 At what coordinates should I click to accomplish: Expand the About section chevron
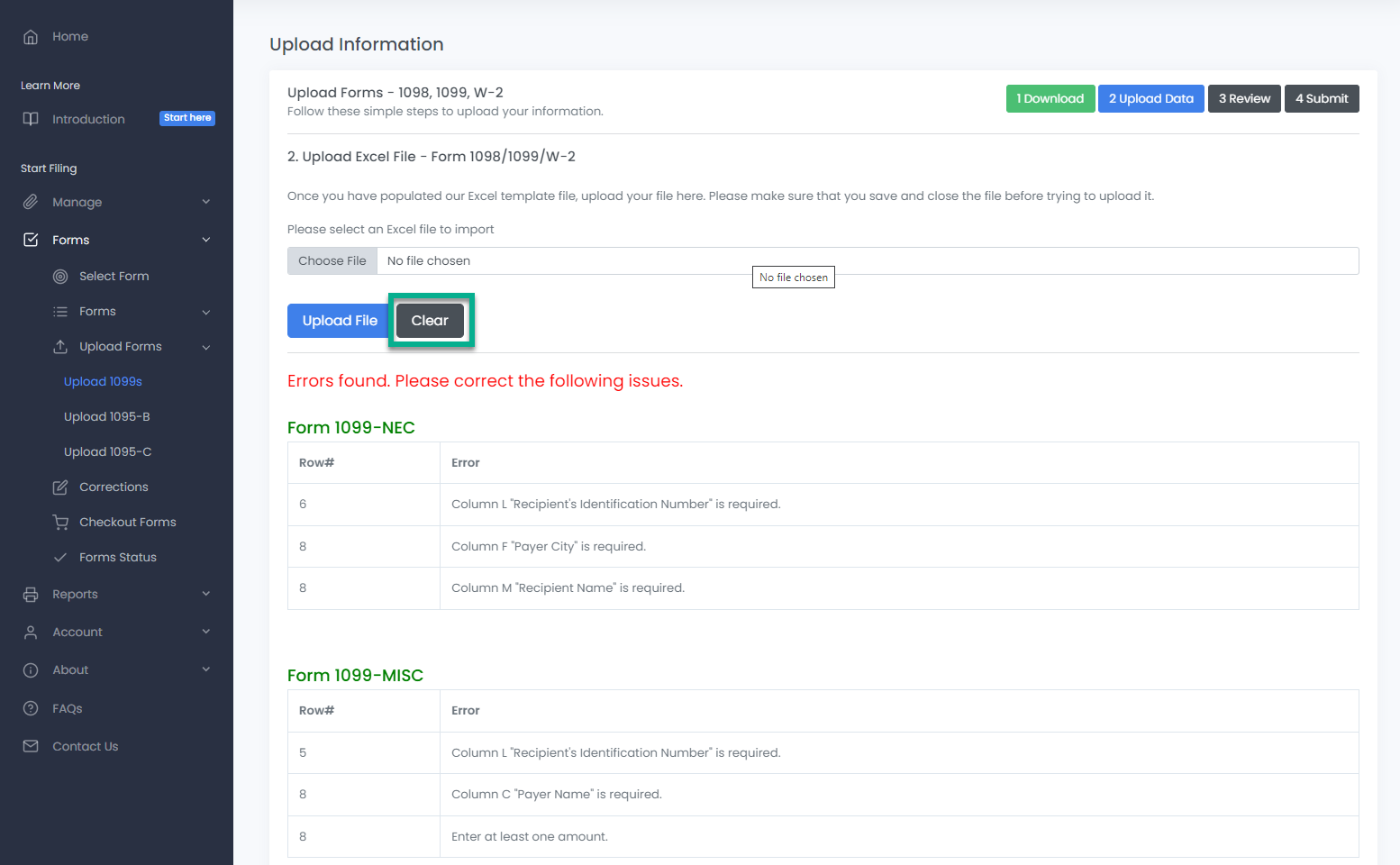point(206,669)
